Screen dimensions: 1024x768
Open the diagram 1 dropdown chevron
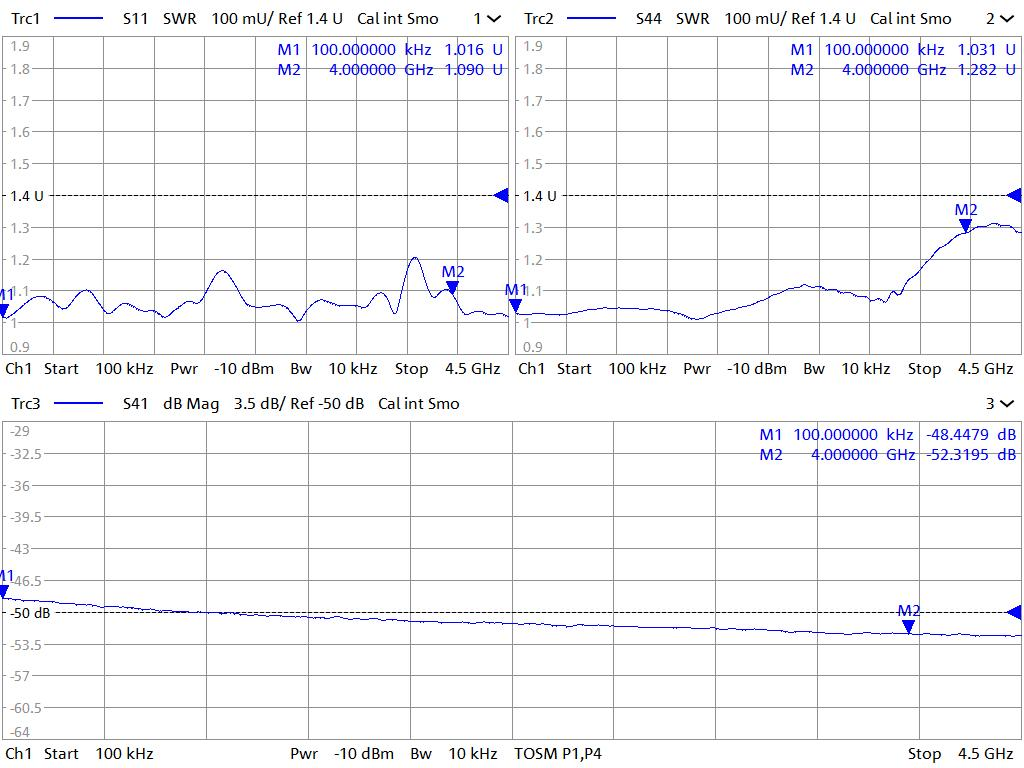click(494, 19)
